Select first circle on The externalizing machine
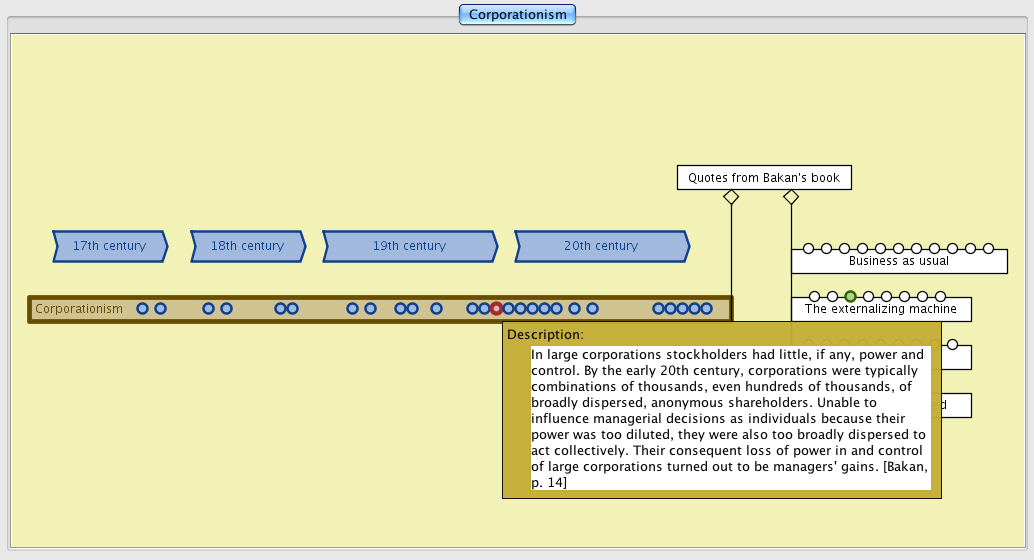Viewport: 1034px width, 560px height. coord(814,296)
